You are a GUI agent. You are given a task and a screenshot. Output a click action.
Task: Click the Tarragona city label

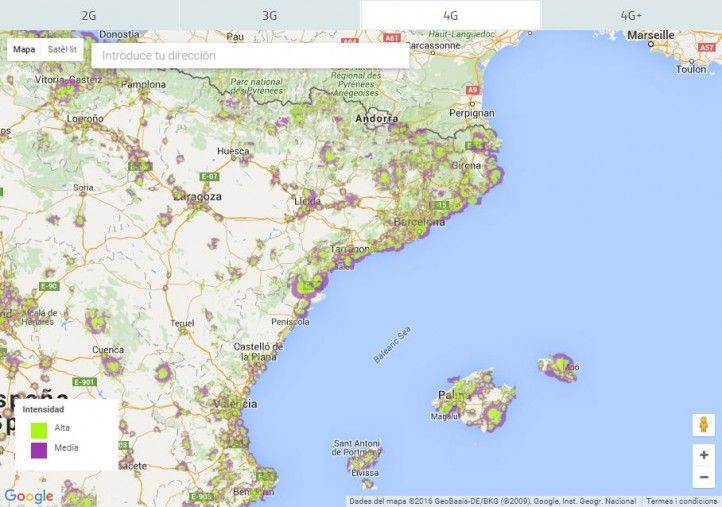(x=350, y=249)
